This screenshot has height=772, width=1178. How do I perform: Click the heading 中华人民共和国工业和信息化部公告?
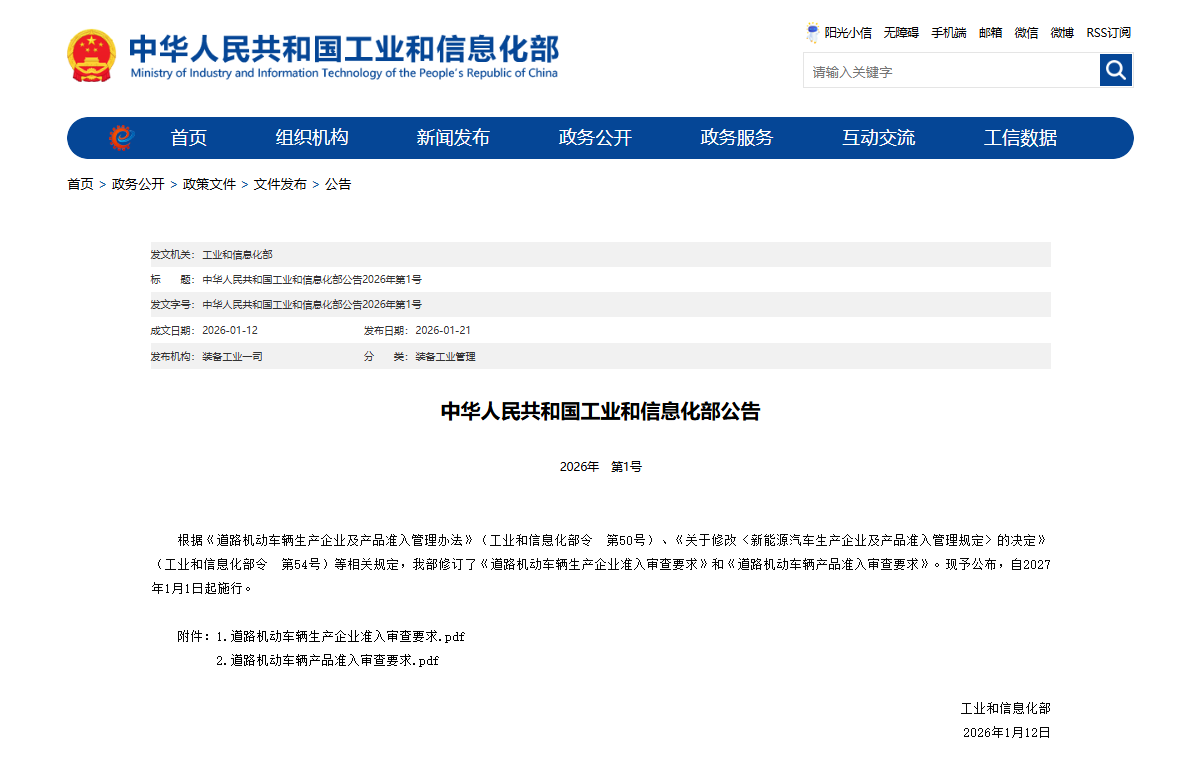coord(600,412)
